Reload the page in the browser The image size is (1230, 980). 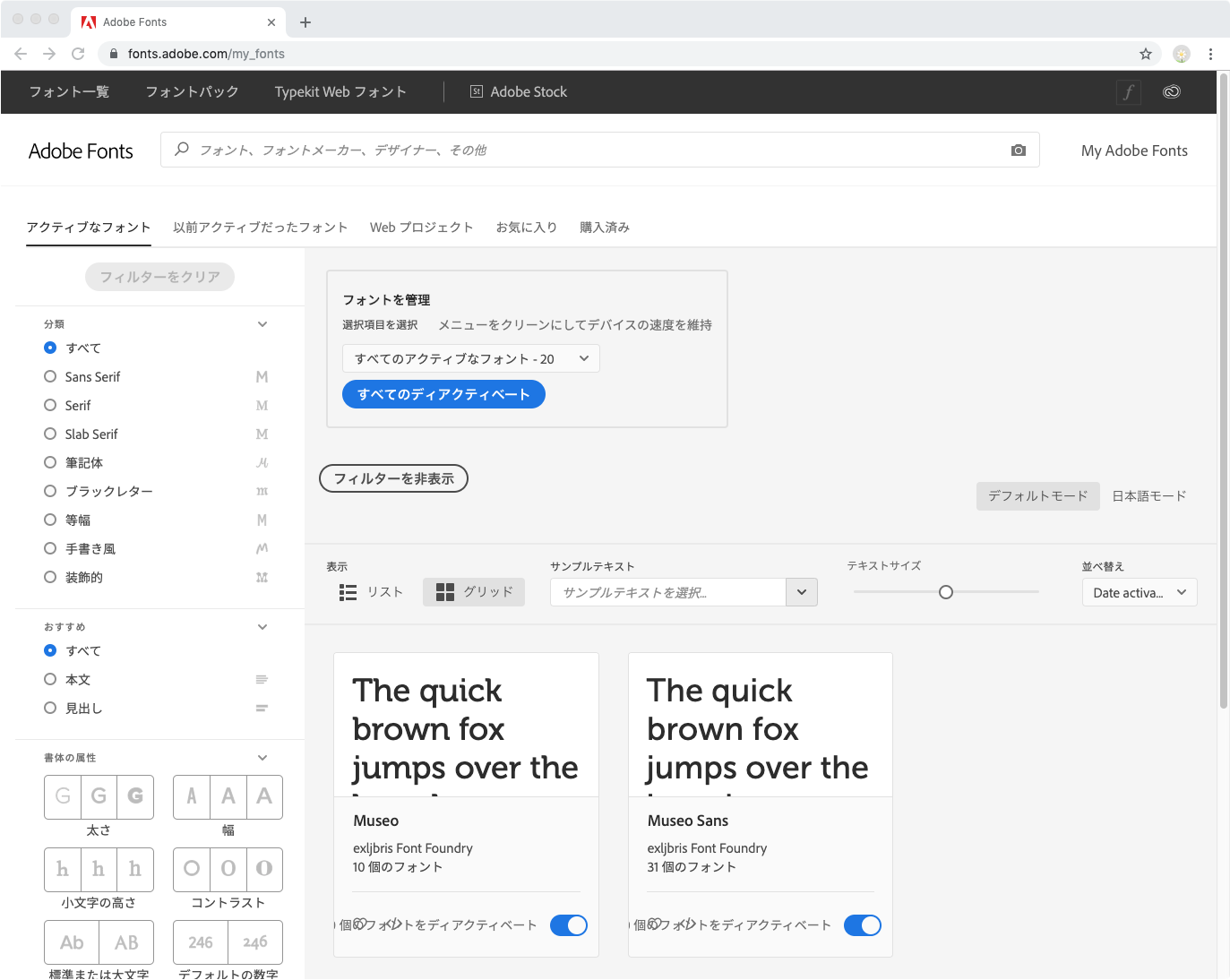tap(78, 54)
